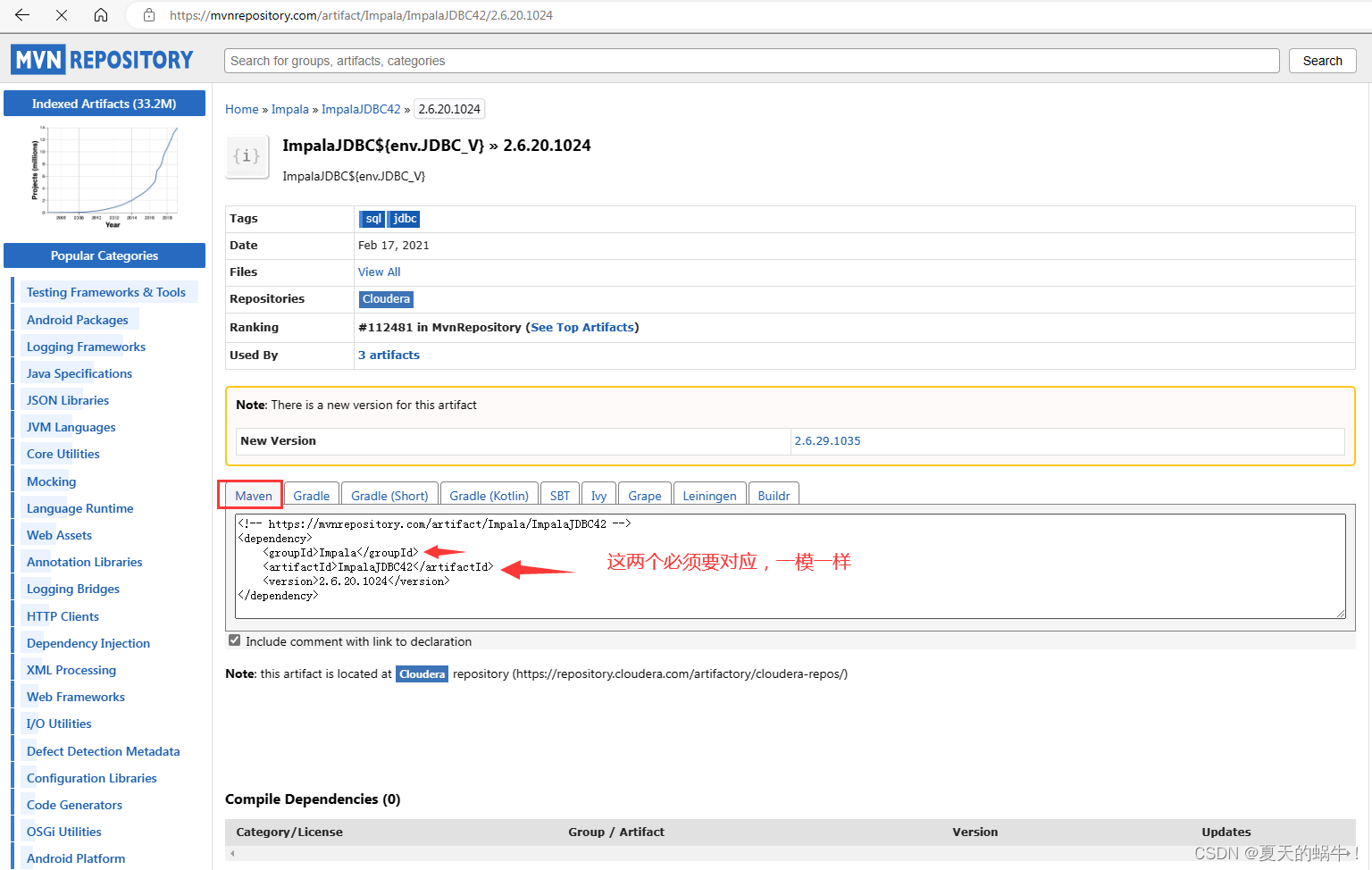
Task: Click the Search button
Action: pos(1322,61)
